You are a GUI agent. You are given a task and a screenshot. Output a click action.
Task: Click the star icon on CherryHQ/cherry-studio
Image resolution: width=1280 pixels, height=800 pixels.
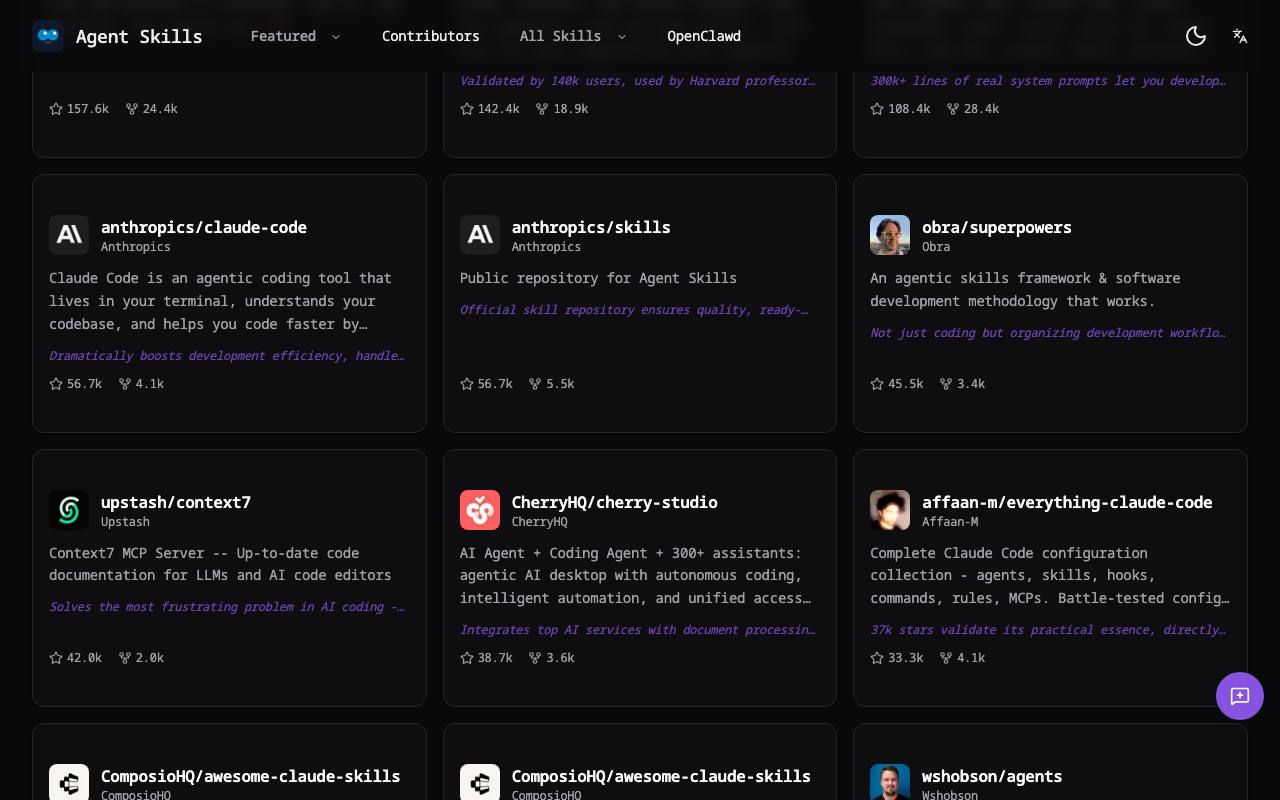[467, 658]
